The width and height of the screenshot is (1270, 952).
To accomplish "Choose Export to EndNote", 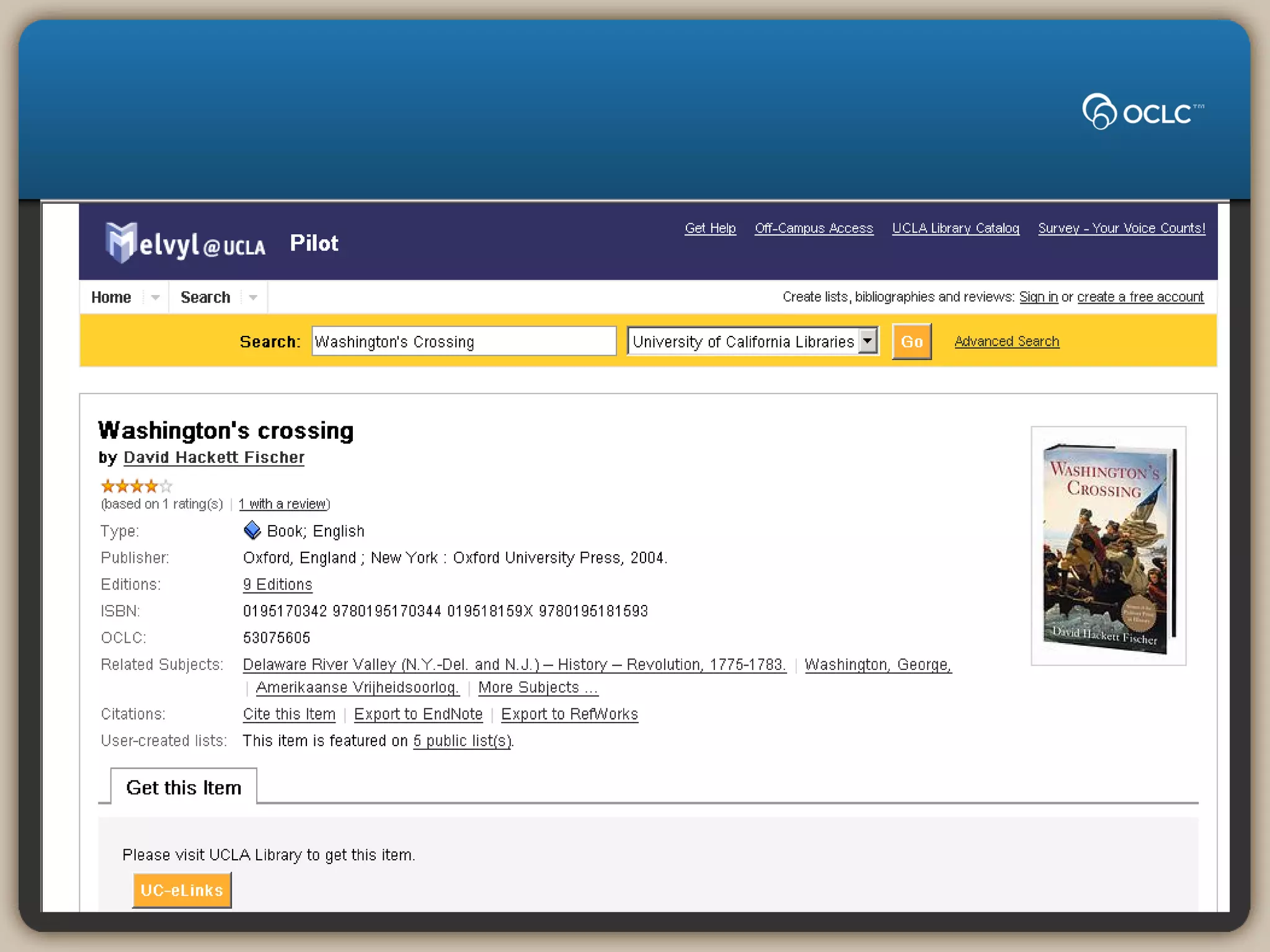I will 418,714.
